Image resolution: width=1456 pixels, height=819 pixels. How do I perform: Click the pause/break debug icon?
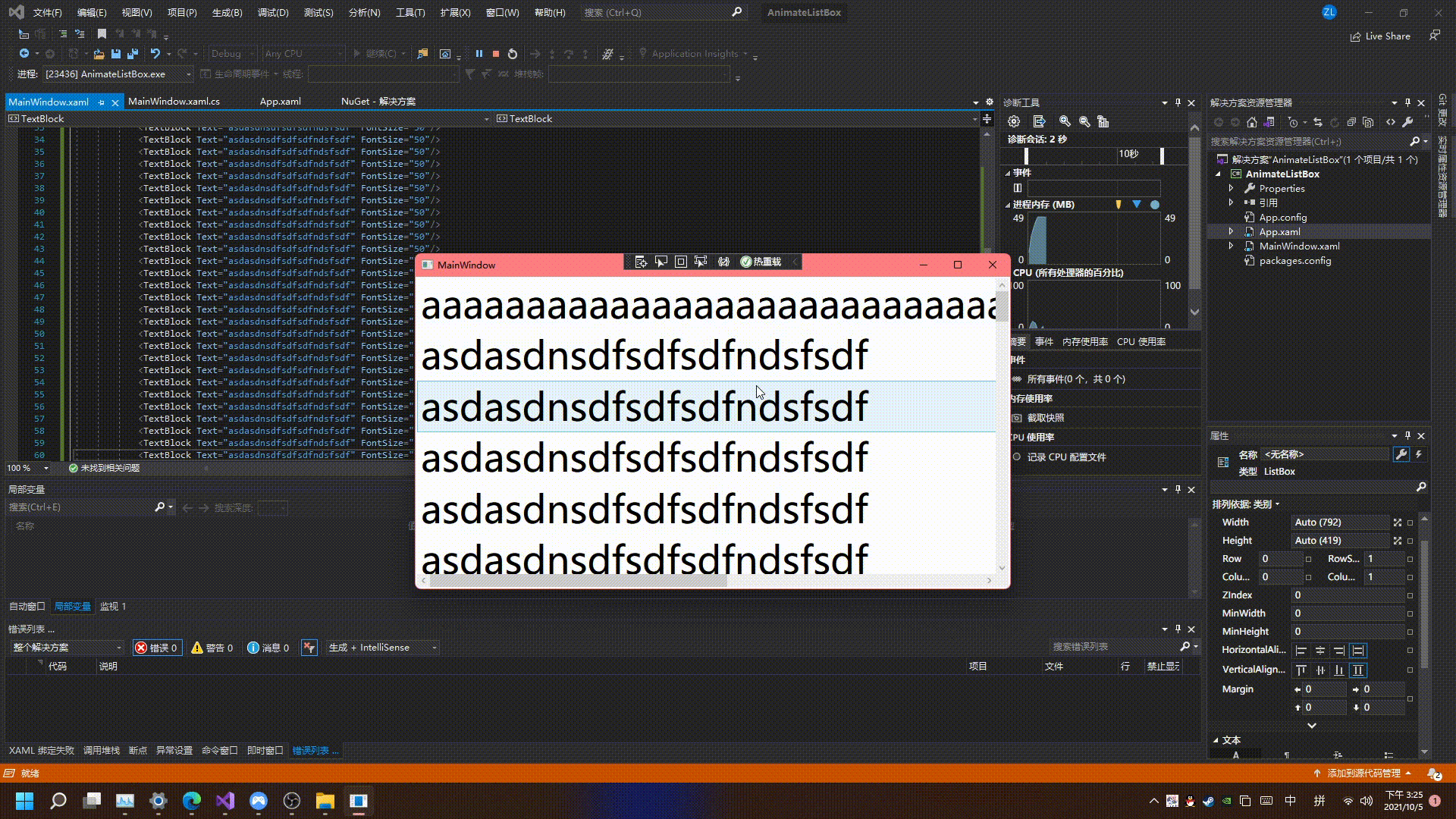478,53
